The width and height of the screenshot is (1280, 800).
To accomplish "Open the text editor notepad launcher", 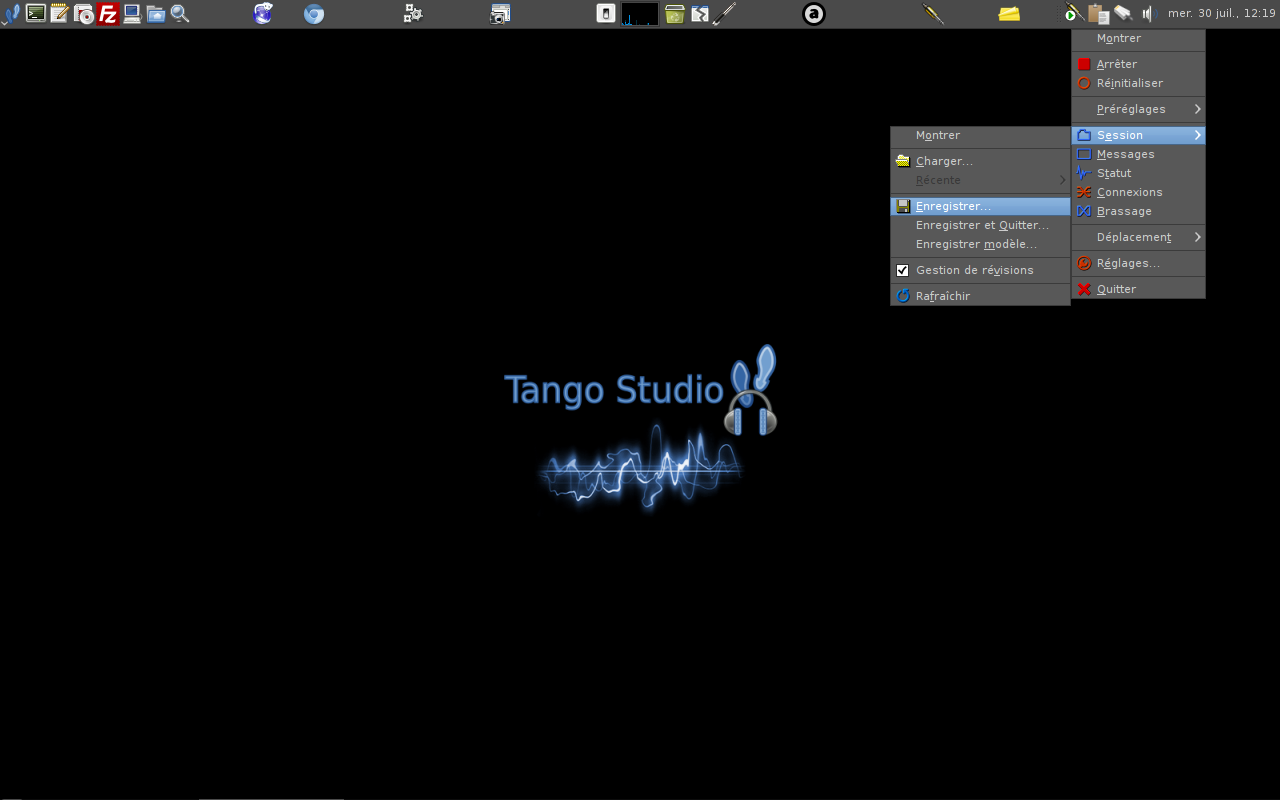I will [x=60, y=14].
